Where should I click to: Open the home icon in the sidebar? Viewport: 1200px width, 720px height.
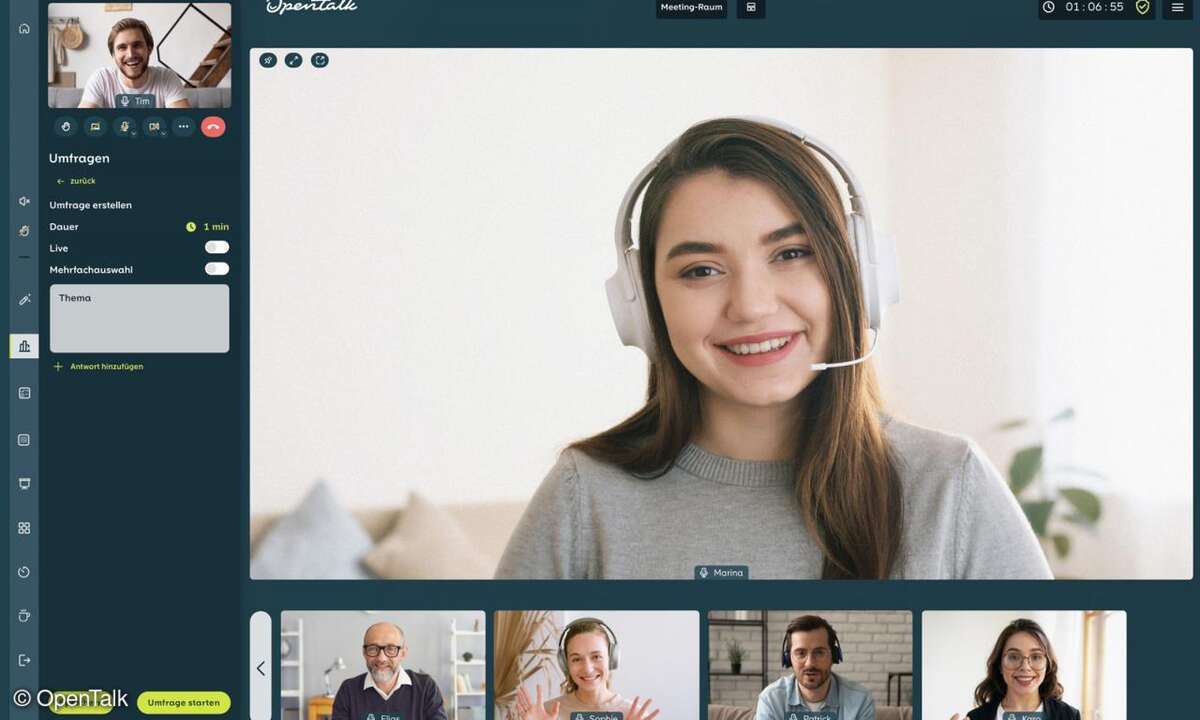point(24,28)
